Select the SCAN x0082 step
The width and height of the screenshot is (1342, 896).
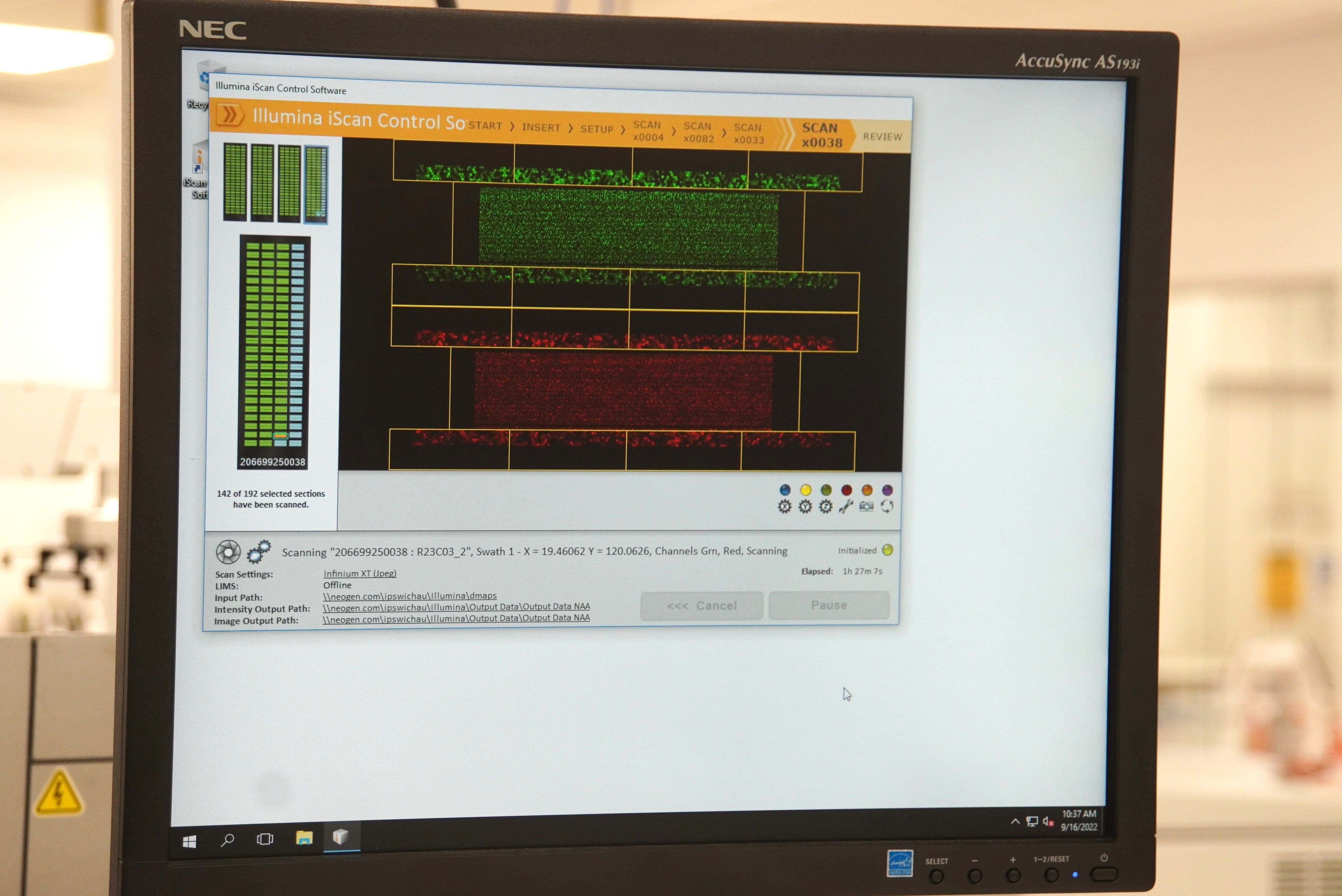click(699, 132)
